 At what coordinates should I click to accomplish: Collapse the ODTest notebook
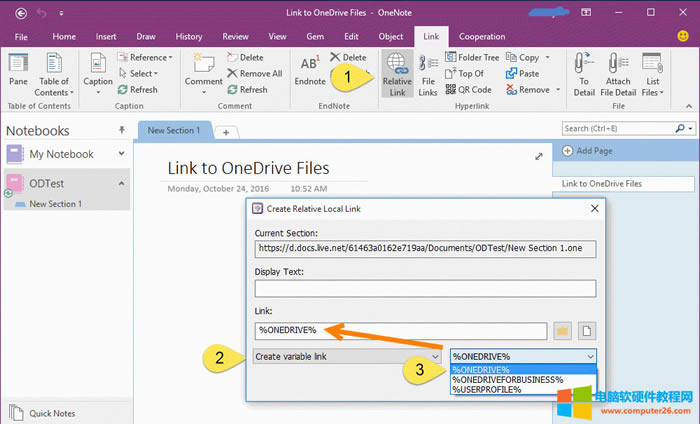coord(121,183)
